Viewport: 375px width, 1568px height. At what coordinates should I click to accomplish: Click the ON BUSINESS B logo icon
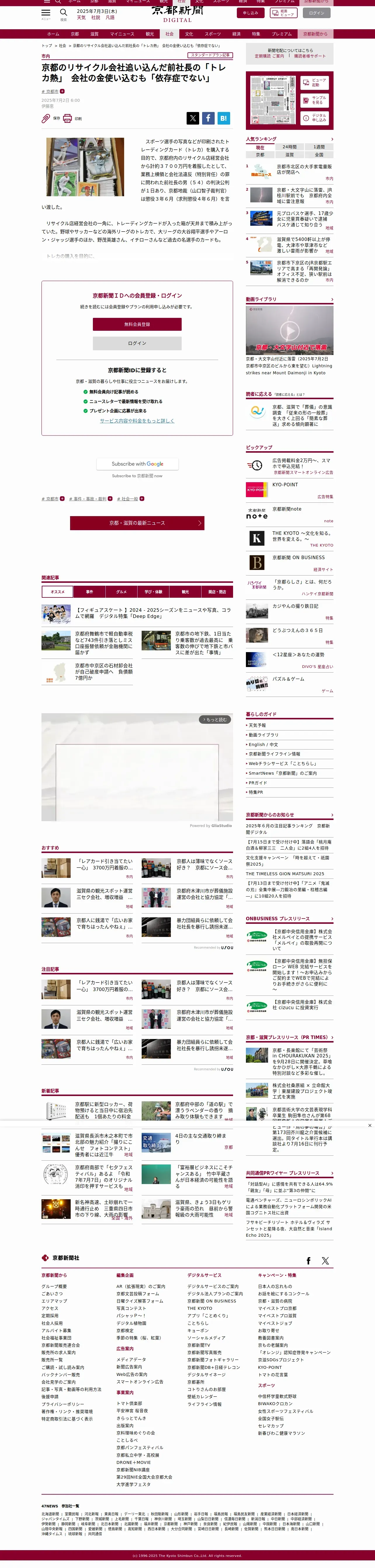256,562
